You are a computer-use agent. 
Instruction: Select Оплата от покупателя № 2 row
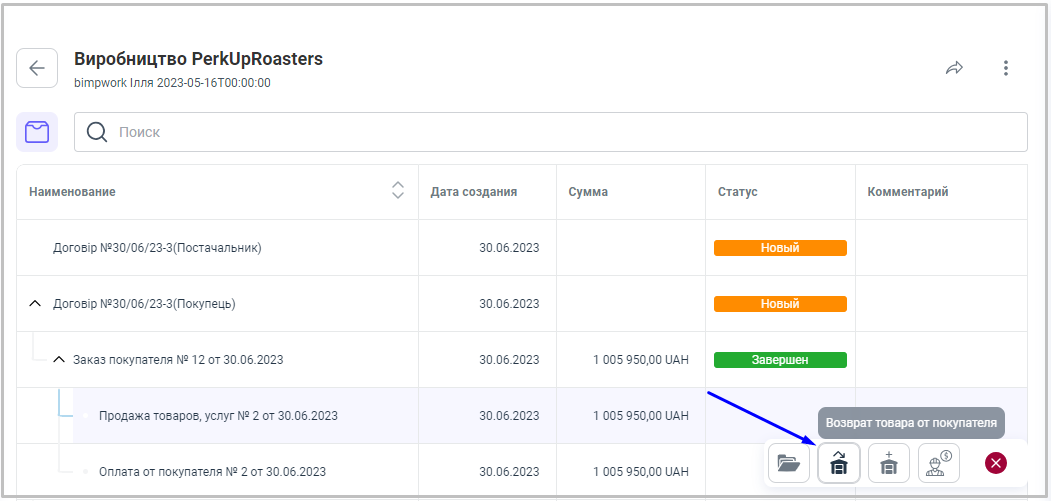212,472
